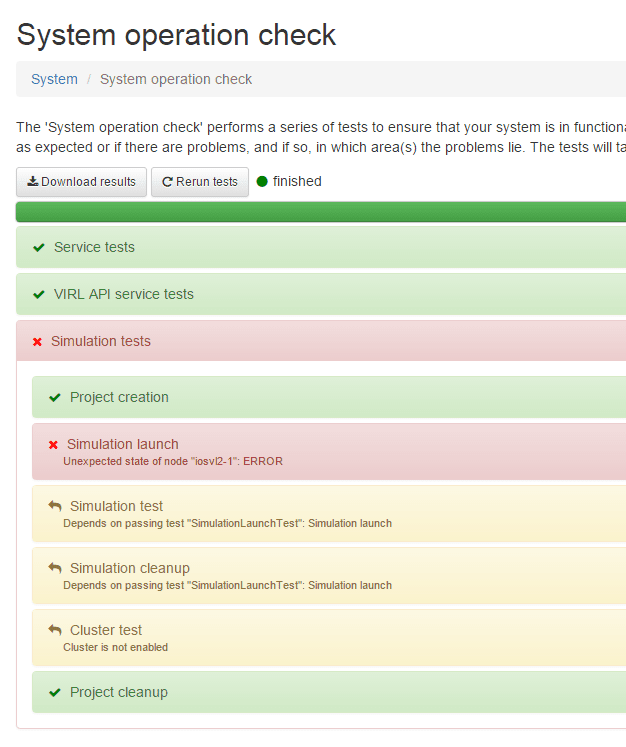
Task: Click the Download results button
Action: [81, 182]
